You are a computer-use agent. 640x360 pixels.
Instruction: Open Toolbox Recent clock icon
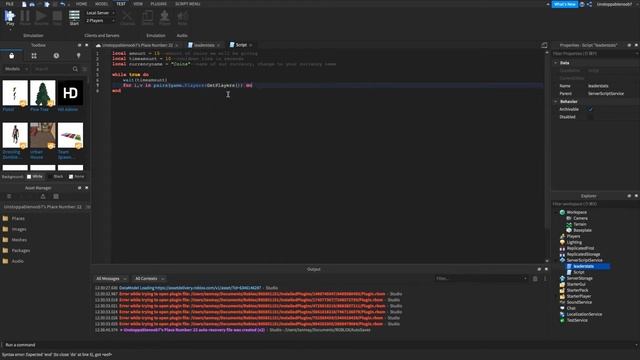[56, 56]
